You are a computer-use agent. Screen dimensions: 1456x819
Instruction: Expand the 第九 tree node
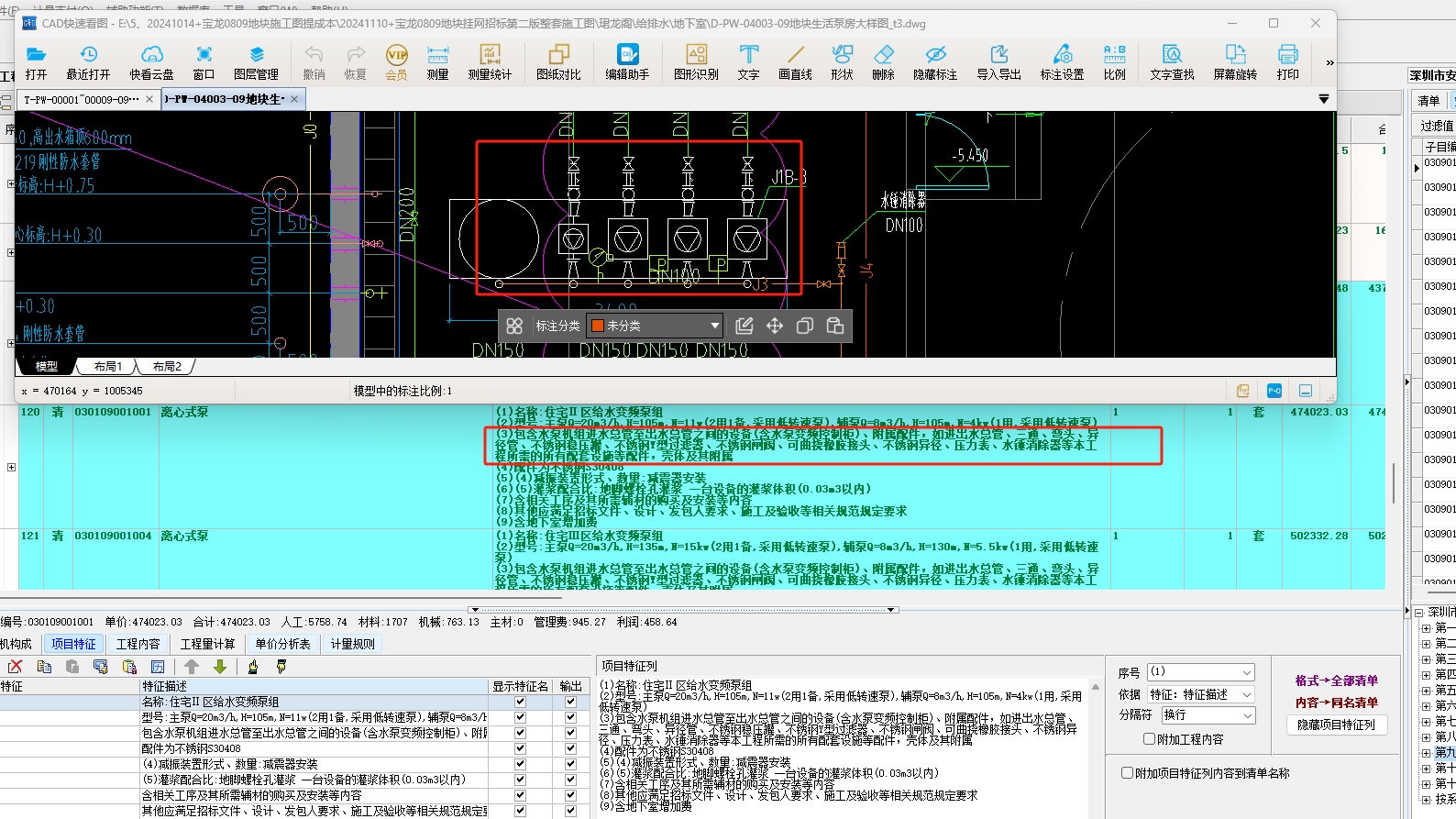tap(1426, 752)
